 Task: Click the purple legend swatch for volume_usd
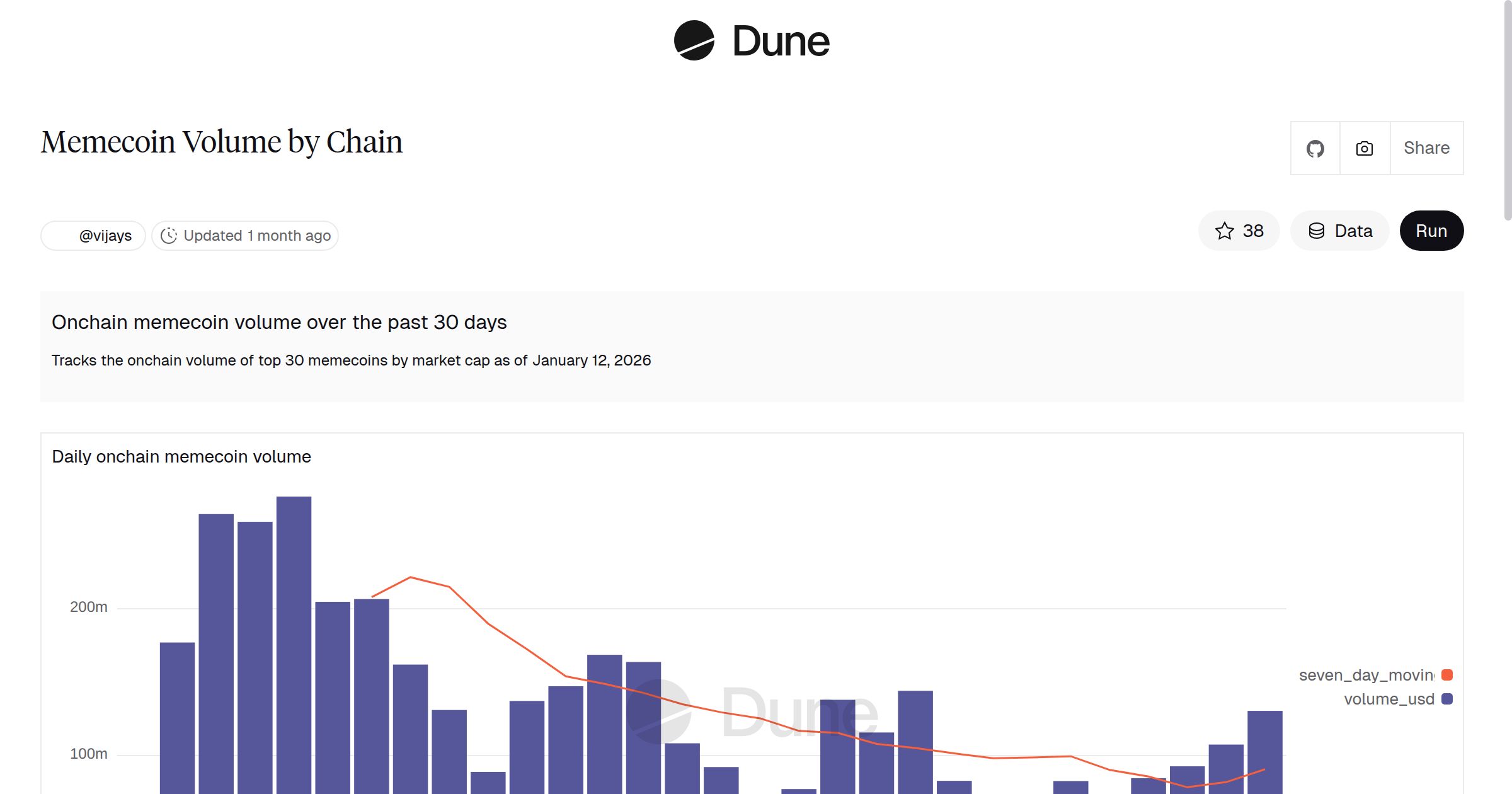pyautogui.click(x=1447, y=699)
